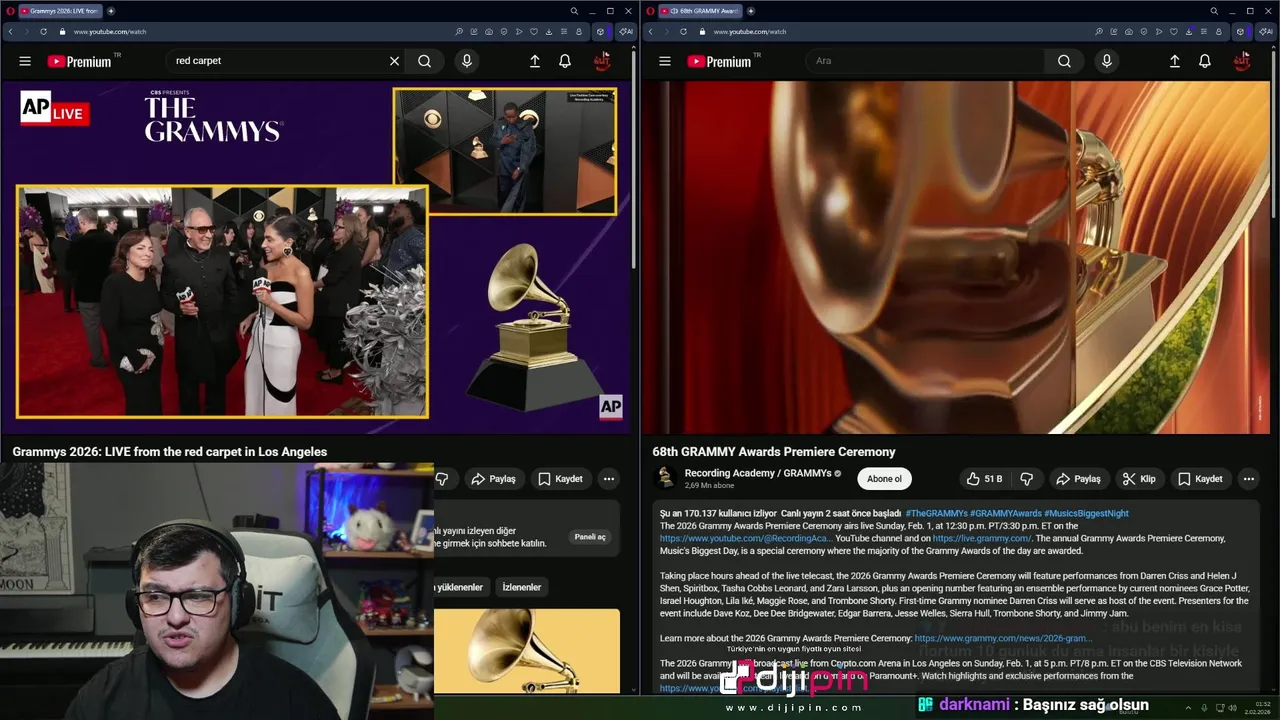Click the heart bookmark icon in the left address bar
This screenshot has width=1280, height=720.
click(534, 32)
